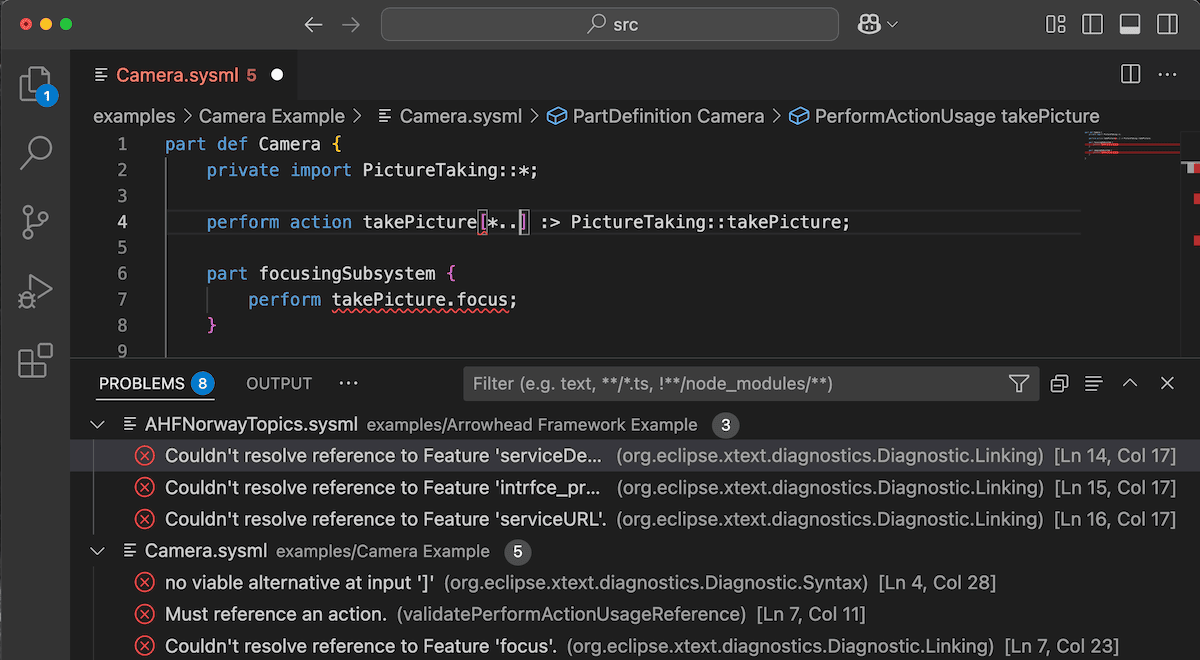
Task: Click 'focusingSubsystem' on line 6
Action: [x=347, y=274]
